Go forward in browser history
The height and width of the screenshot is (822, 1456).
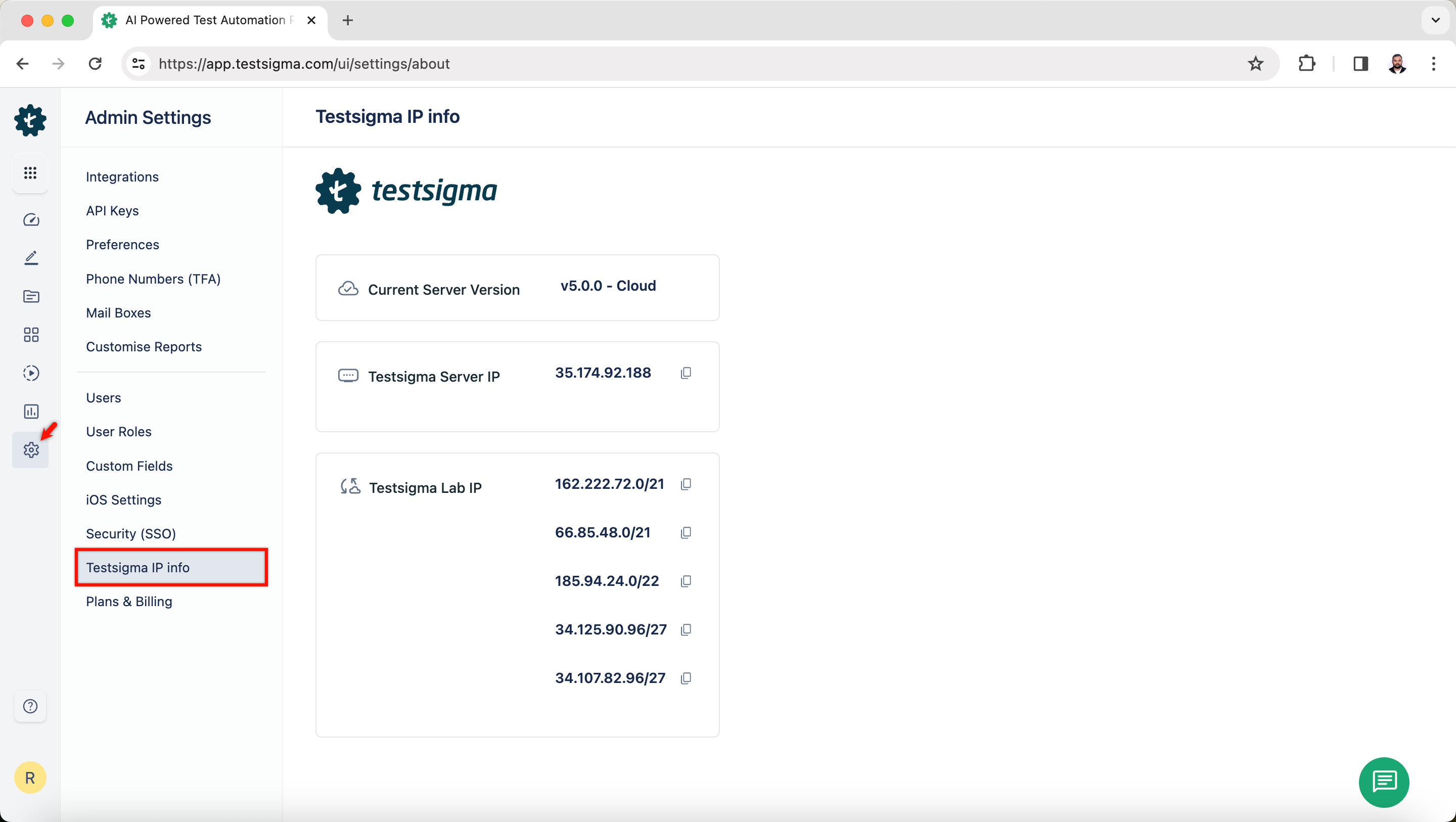[x=58, y=64]
